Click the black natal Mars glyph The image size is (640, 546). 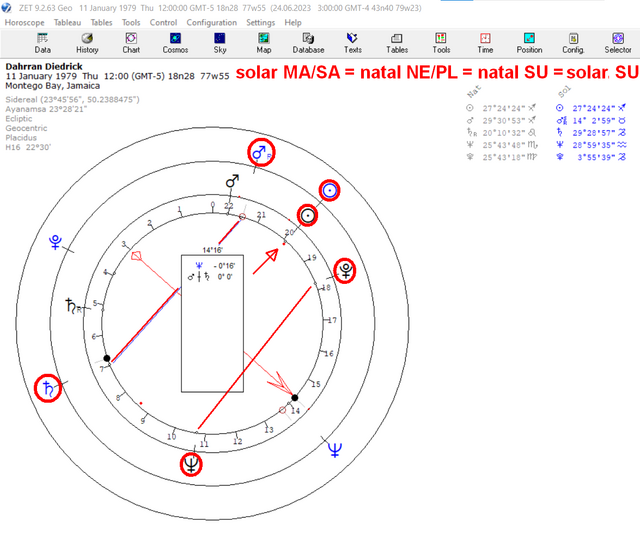click(x=232, y=181)
